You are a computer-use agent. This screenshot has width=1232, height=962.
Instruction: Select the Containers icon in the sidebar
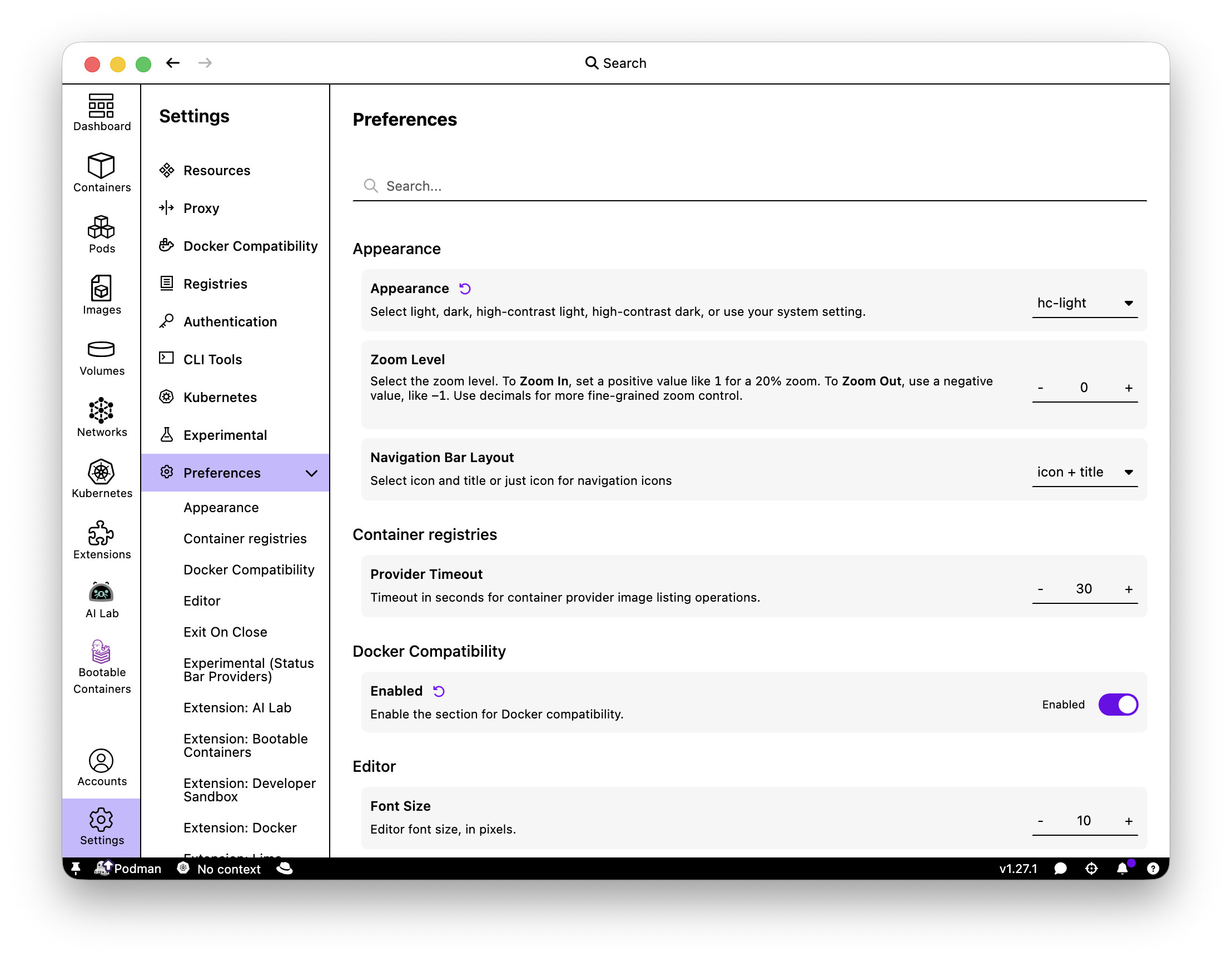pos(101,172)
